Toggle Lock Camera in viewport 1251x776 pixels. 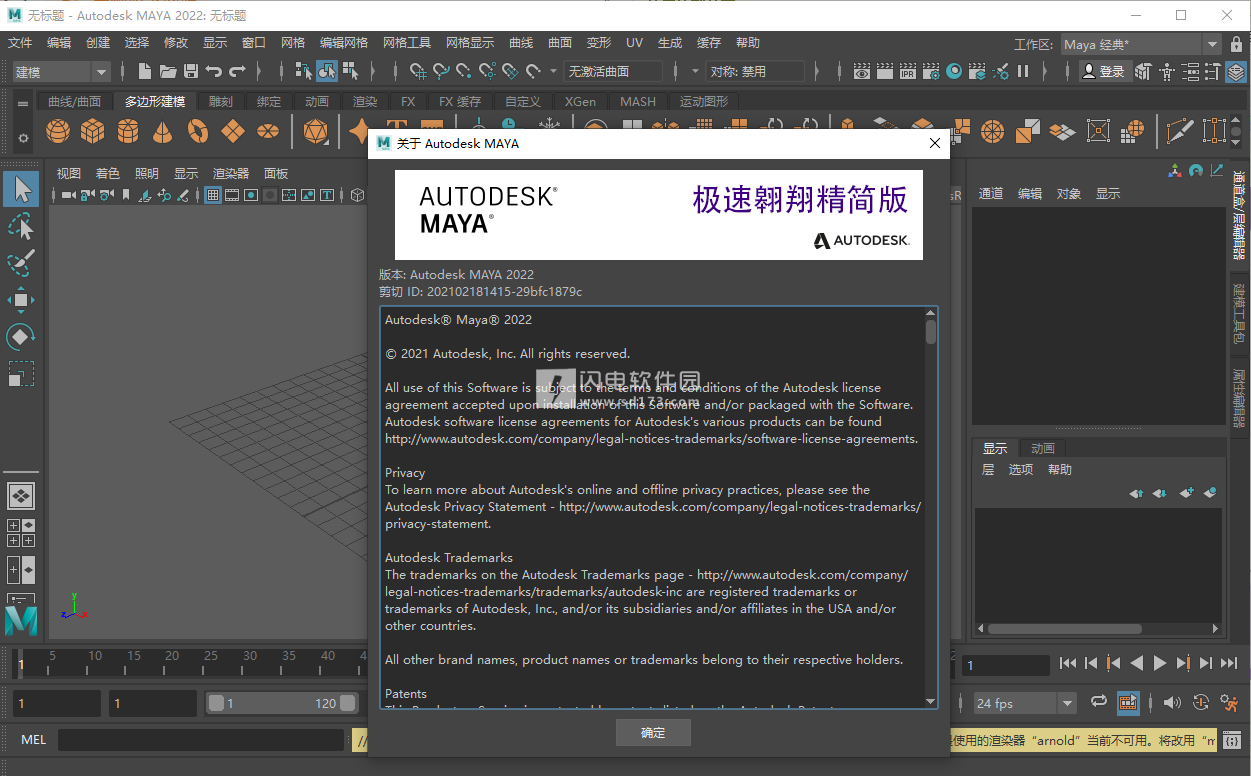tap(89, 195)
